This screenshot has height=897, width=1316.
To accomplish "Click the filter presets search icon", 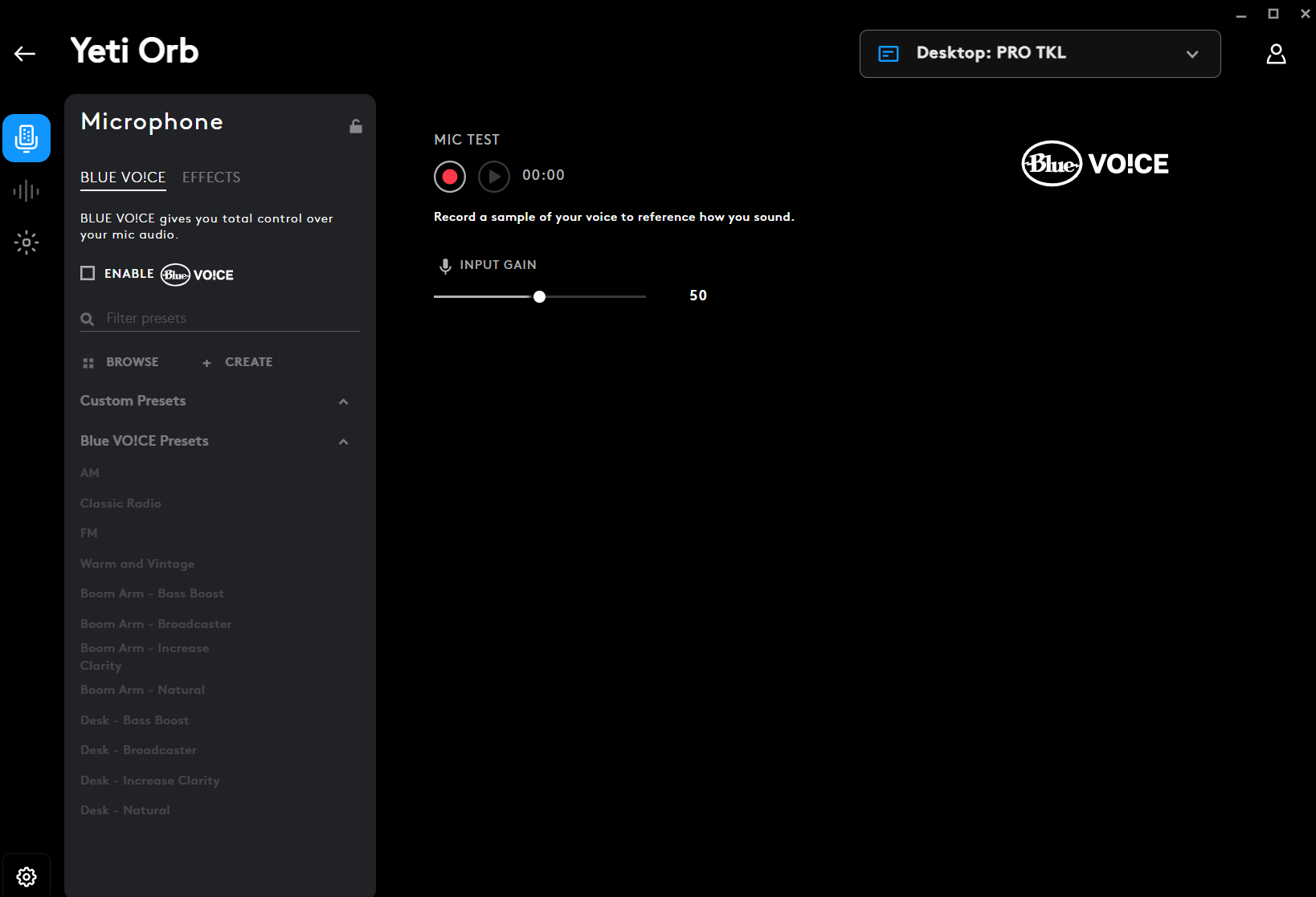I will [x=88, y=320].
